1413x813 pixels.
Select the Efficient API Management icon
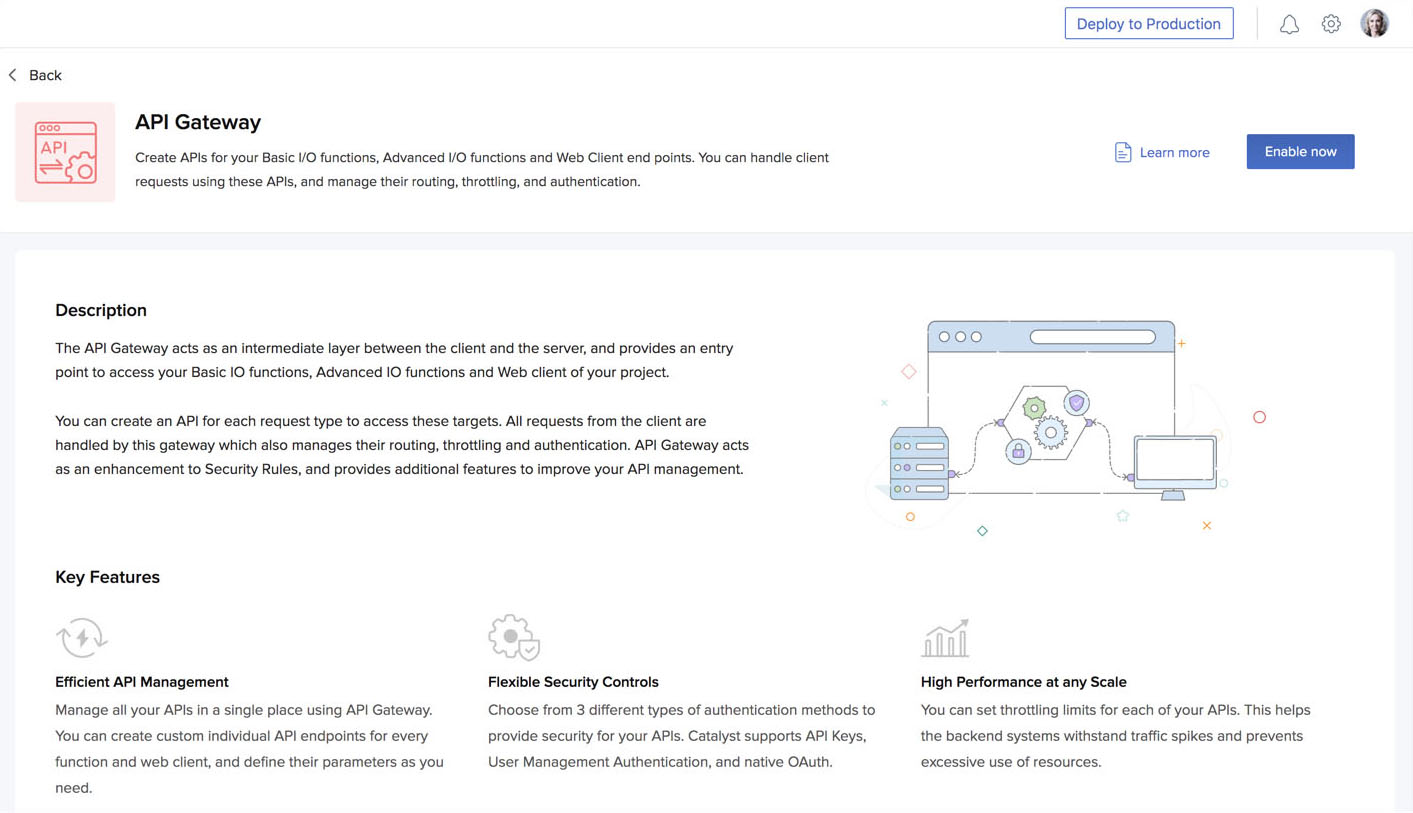(82, 637)
